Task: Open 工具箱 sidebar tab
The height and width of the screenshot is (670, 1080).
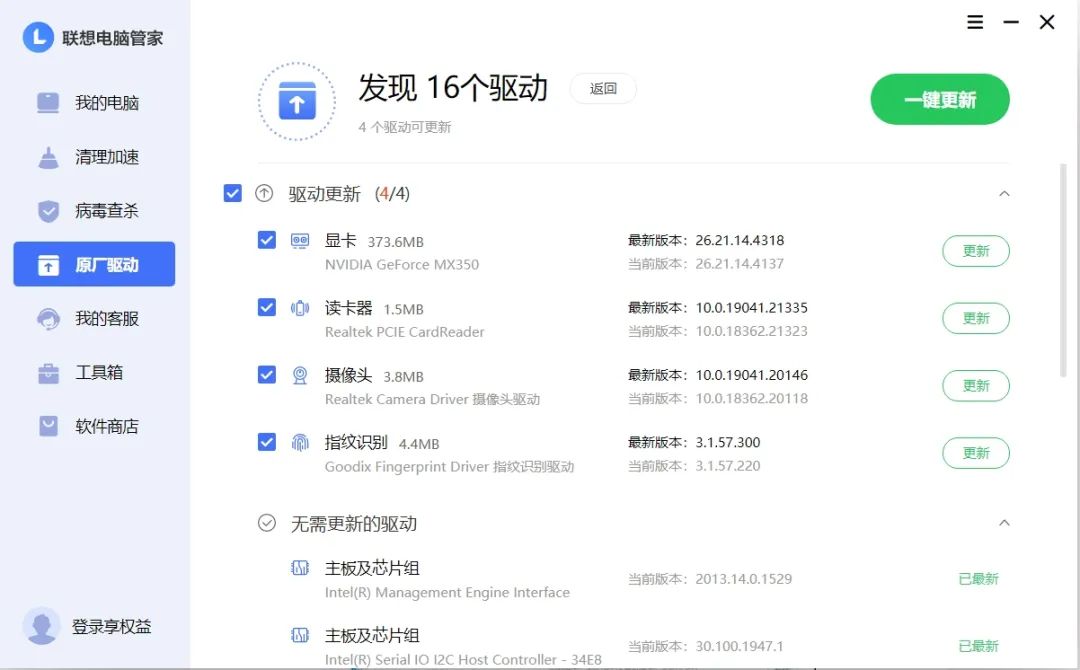Action: (94, 373)
